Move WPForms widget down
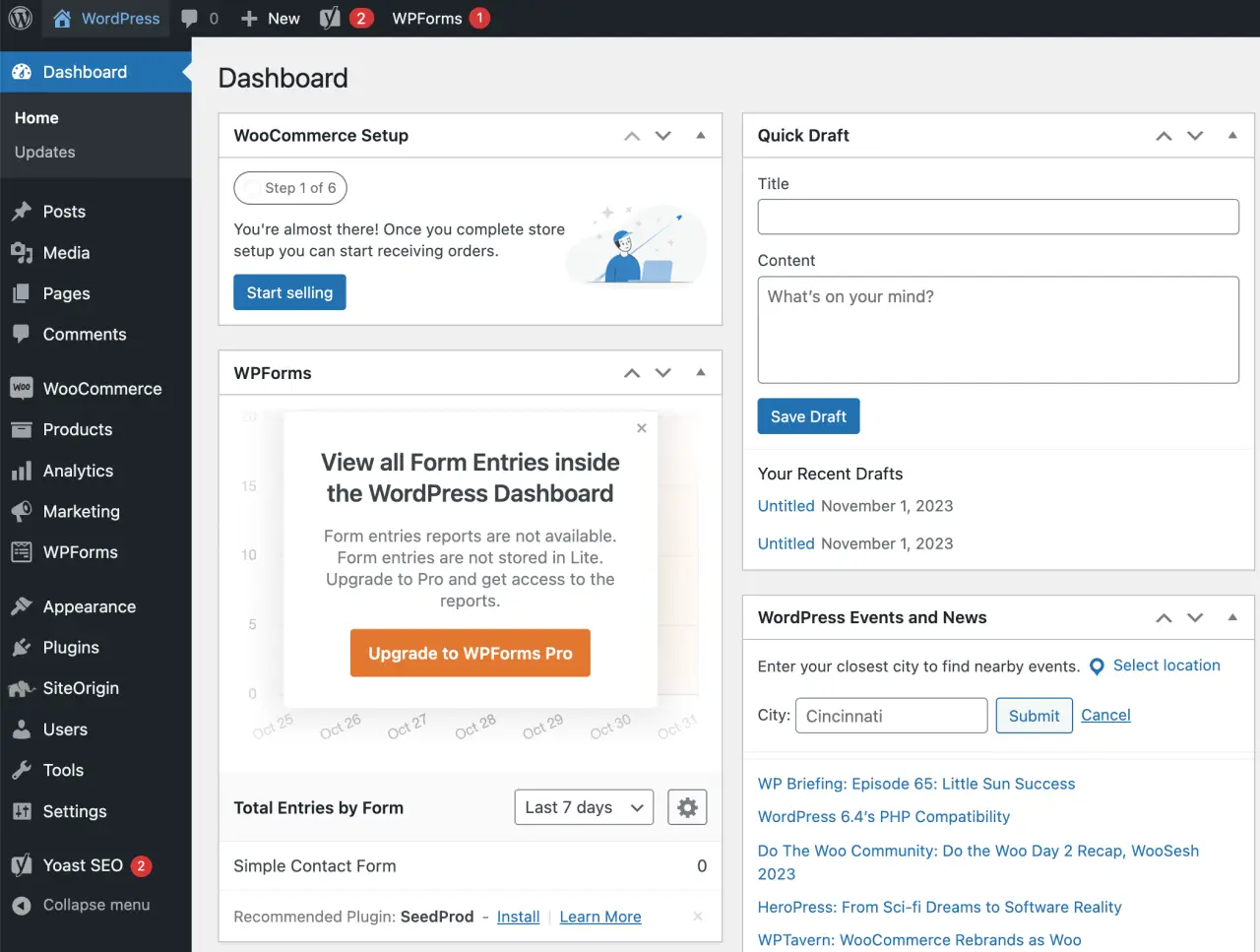This screenshot has width=1260, height=952. coord(663,373)
